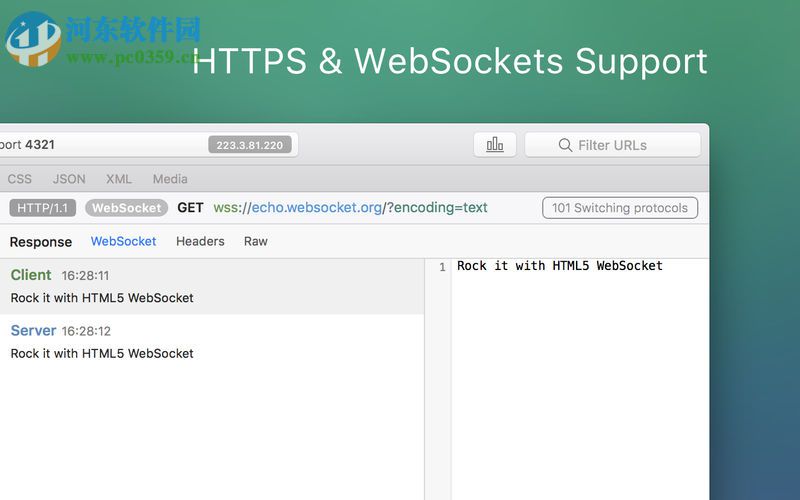800x500 pixels.
Task: Open the Headers response tab
Action: (200, 241)
